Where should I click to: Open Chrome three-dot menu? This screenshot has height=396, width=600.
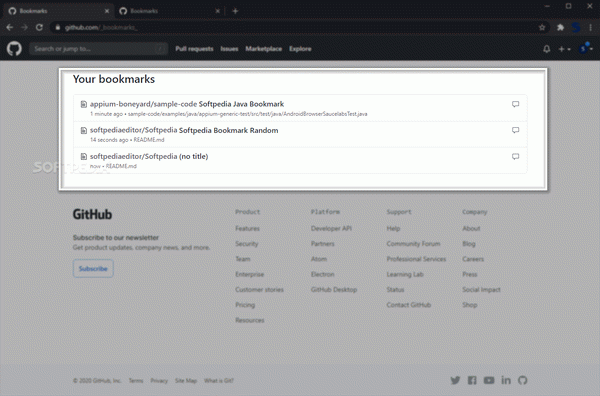click(x=591, y=27)
